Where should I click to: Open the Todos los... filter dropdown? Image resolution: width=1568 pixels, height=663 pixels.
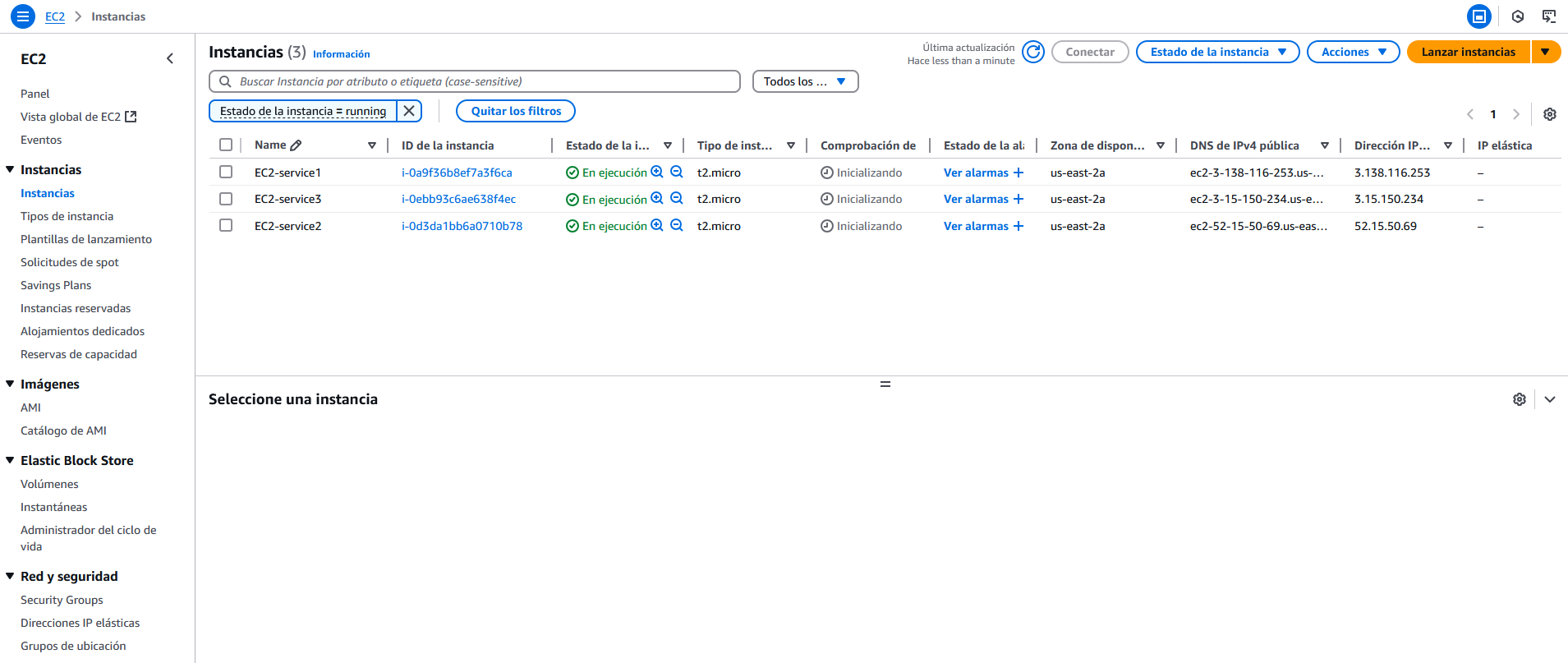(x=805, y=81)
